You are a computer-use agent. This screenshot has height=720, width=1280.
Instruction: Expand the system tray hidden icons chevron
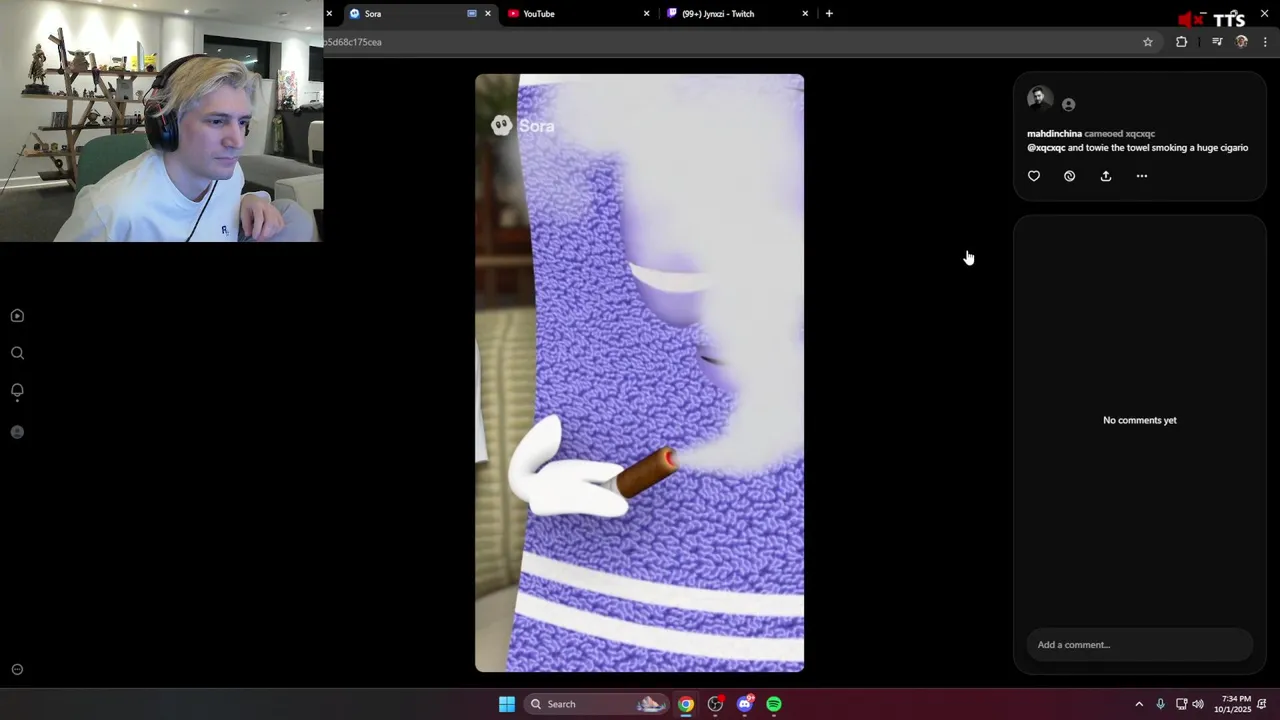click(x=1138, y=704)
